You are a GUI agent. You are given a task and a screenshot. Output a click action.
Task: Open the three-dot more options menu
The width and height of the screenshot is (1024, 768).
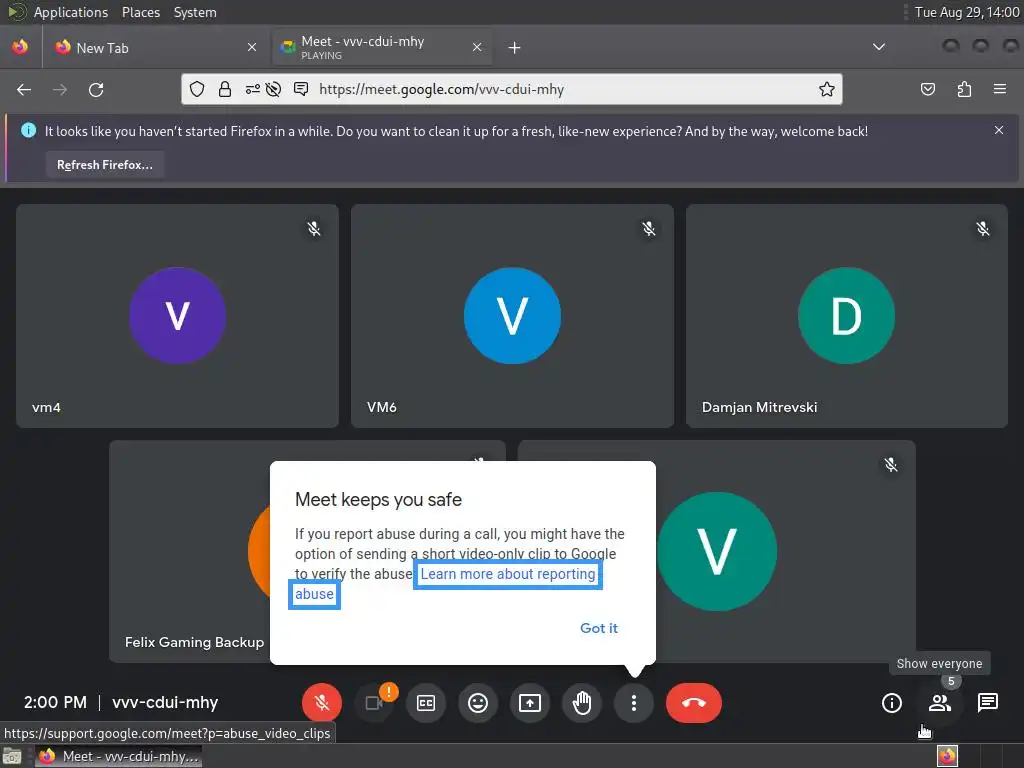point(633,703)
